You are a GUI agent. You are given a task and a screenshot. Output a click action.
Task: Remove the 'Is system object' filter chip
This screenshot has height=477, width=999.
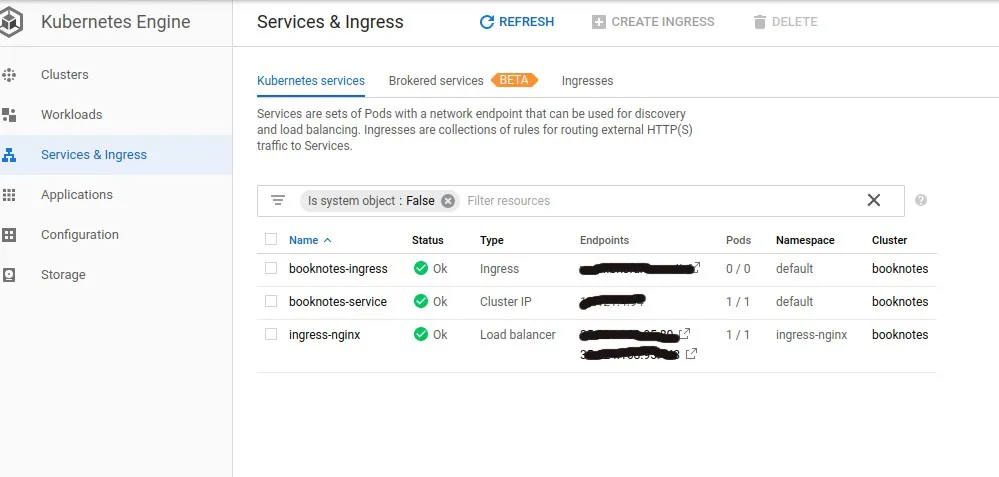448,201
